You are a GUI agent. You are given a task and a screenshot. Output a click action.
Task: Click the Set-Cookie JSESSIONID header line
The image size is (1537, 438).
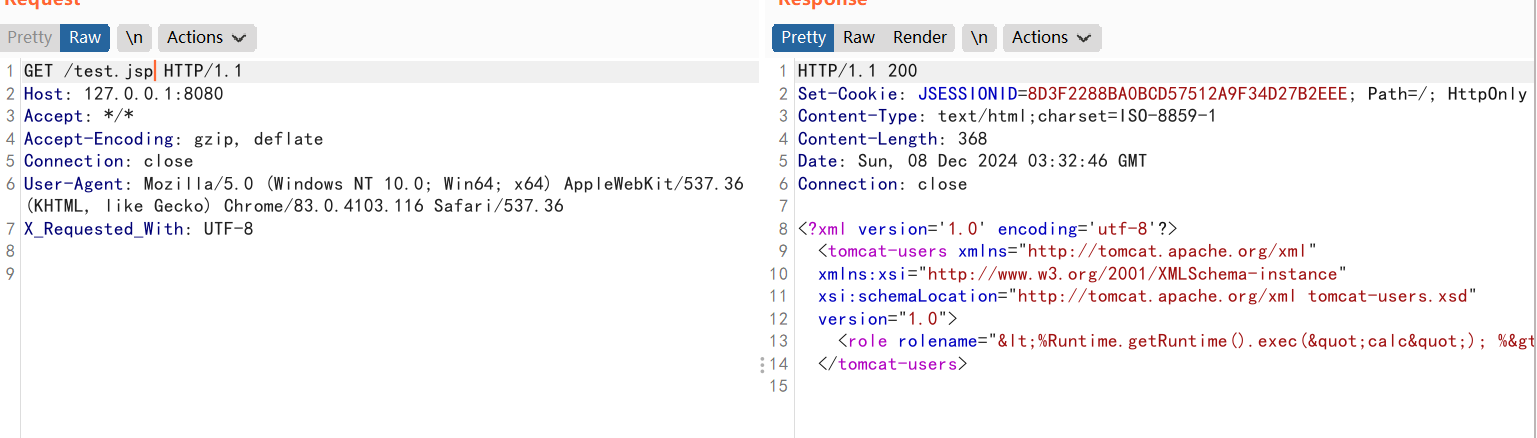(x=1162, y=94)
